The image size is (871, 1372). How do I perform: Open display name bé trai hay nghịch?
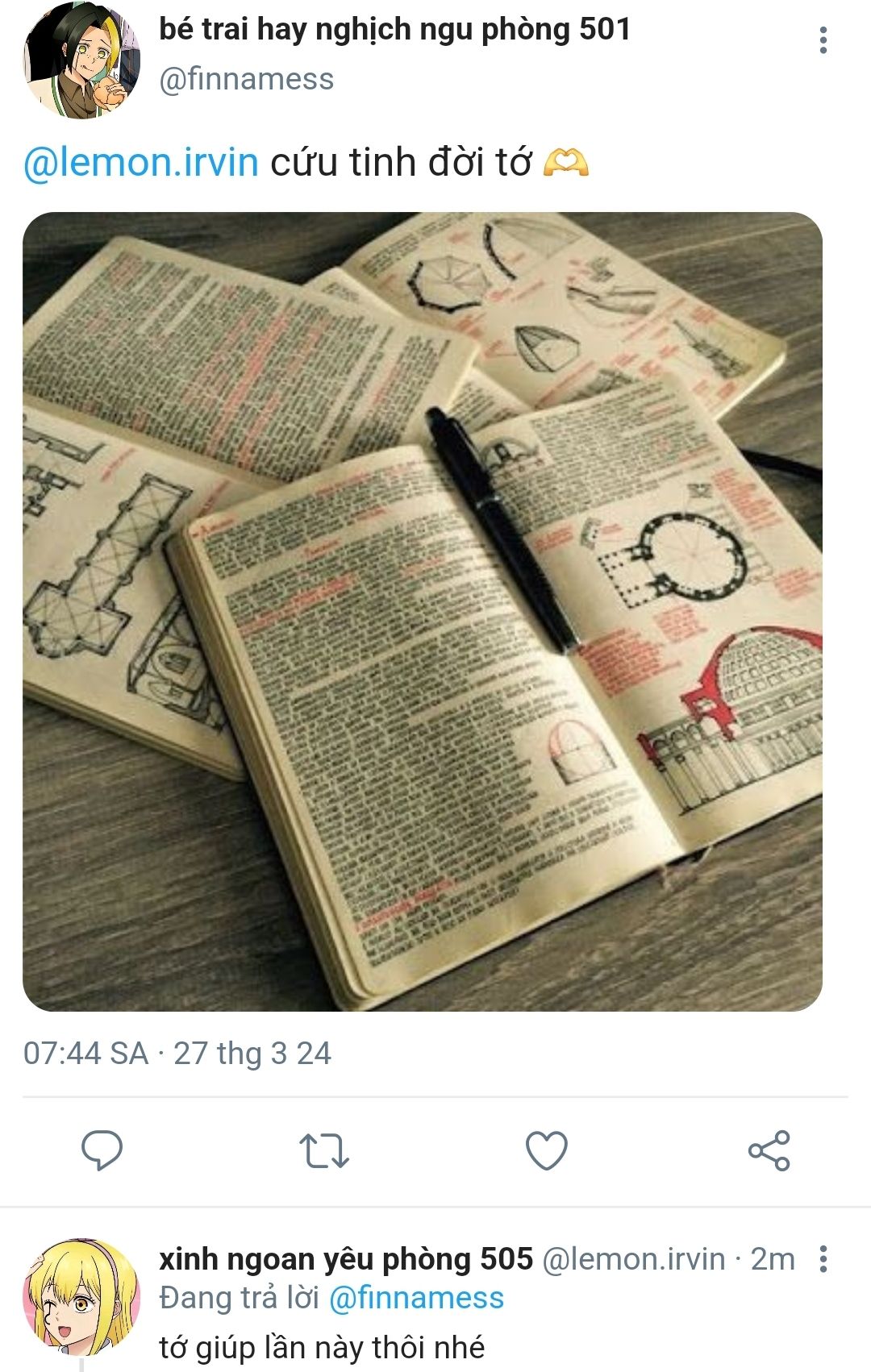coord(394,31)
